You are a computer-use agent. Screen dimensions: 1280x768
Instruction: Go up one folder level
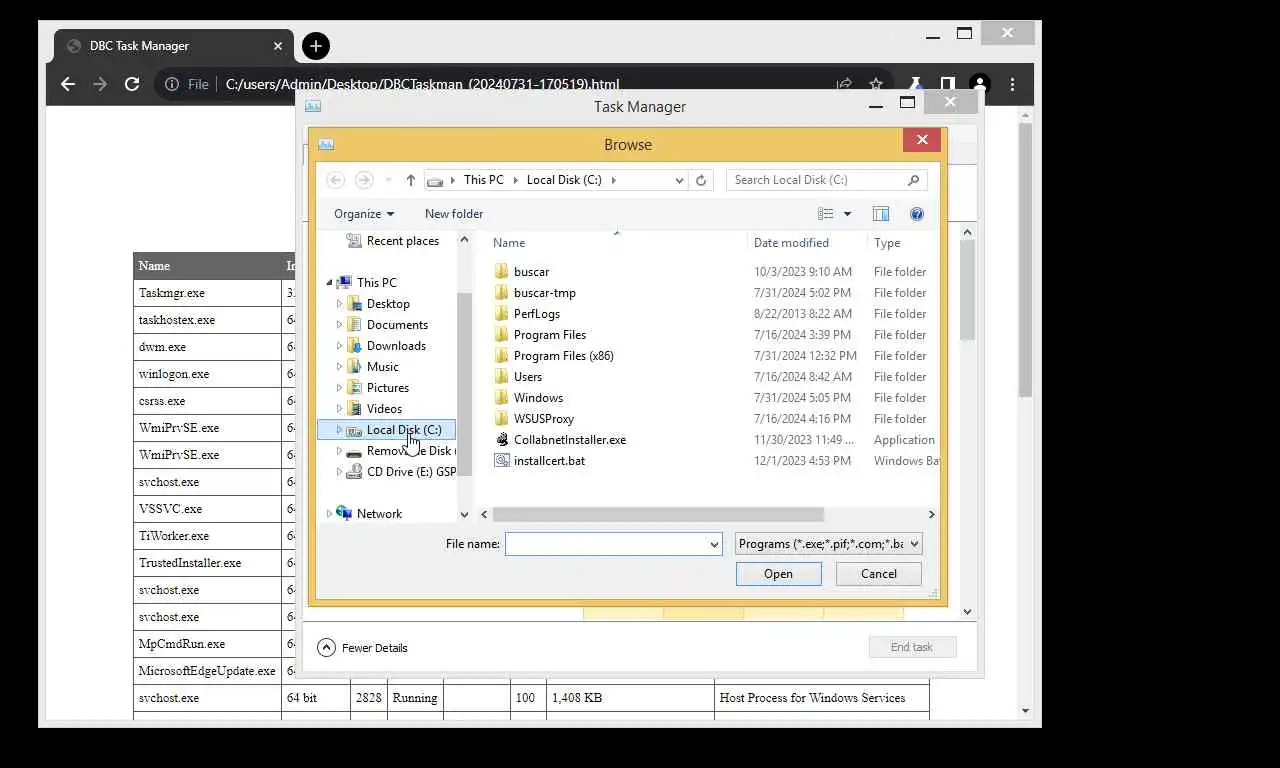coord(410,180)
